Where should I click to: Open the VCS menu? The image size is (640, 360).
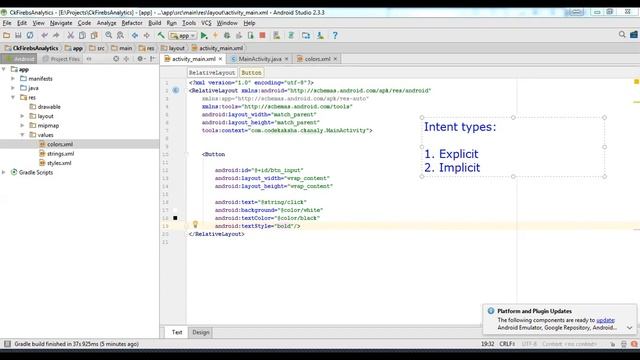(x=206, y=23)
